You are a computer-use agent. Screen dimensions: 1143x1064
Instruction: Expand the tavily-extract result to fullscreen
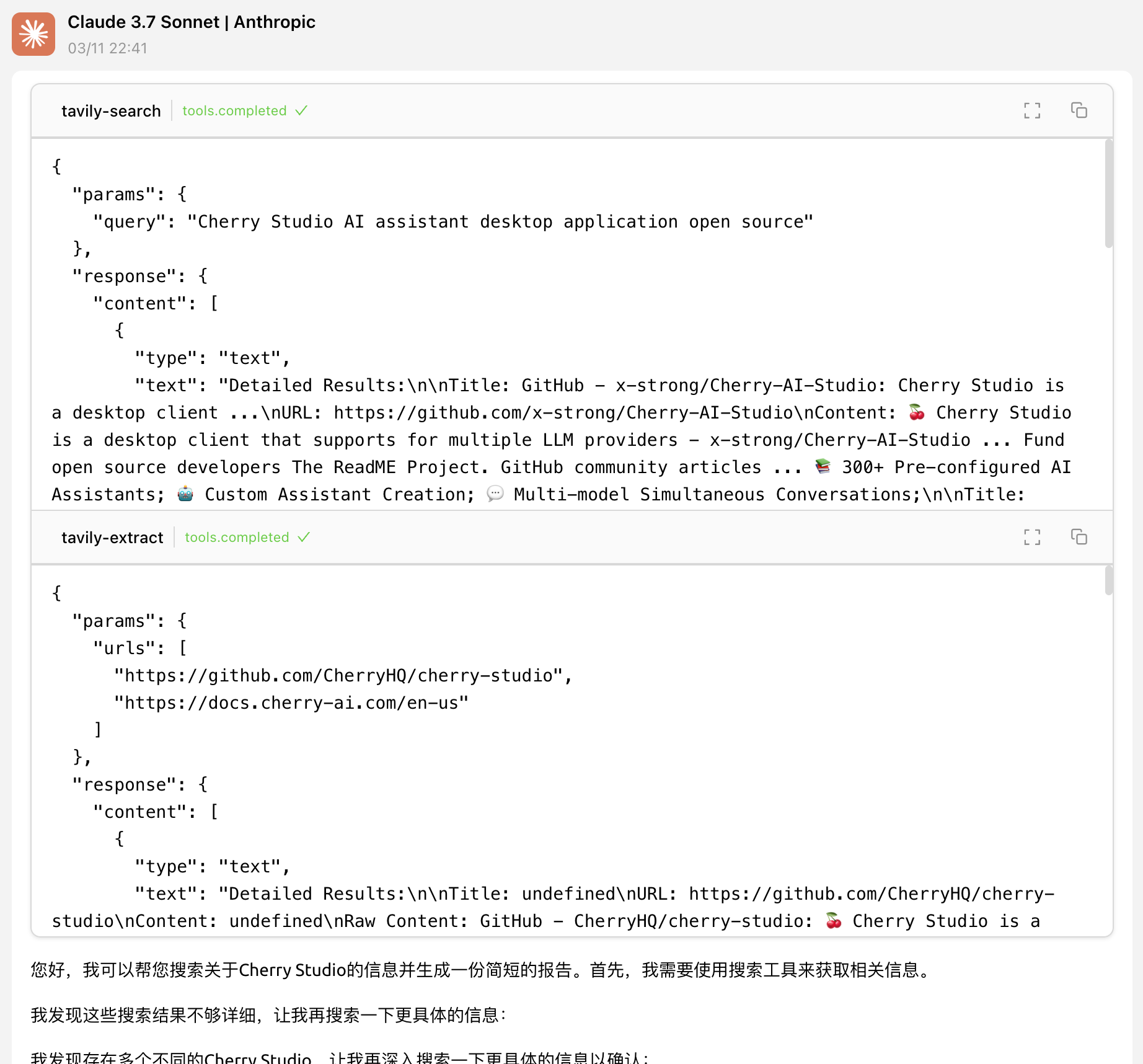pos(1032,537)
